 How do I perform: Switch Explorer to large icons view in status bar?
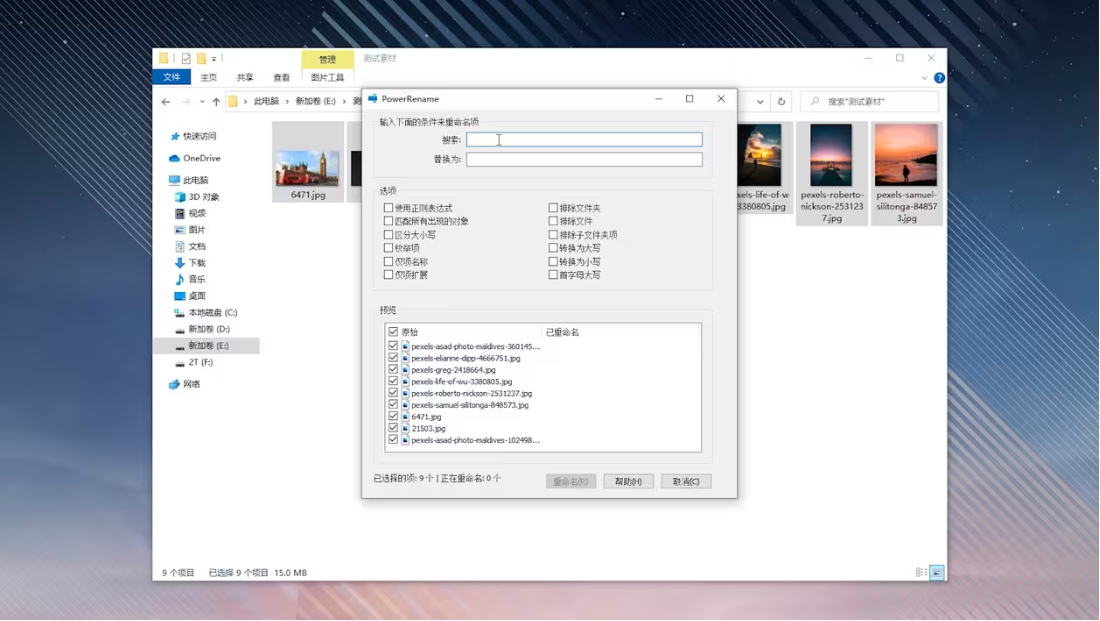pos(937,573)
